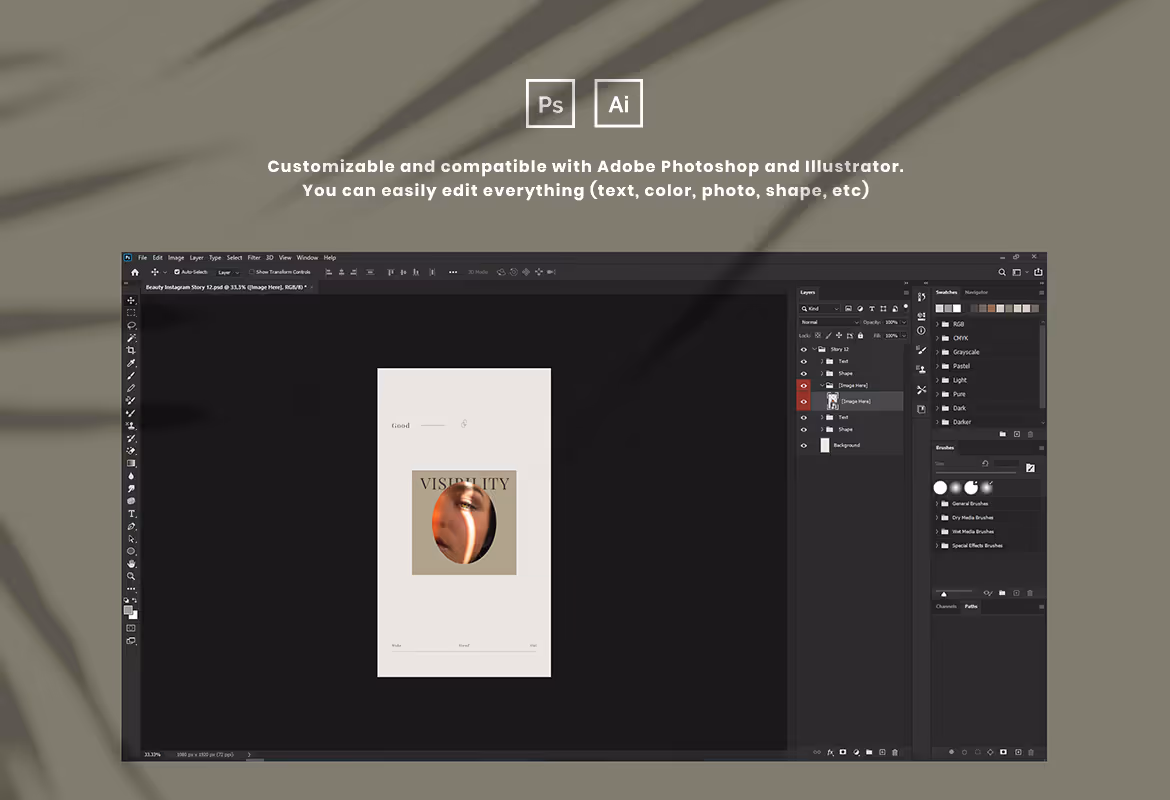This screenshot has width=1170, height=800.
Task: Open the Fill dropdown arrow
Action: [x=904, y=336]
